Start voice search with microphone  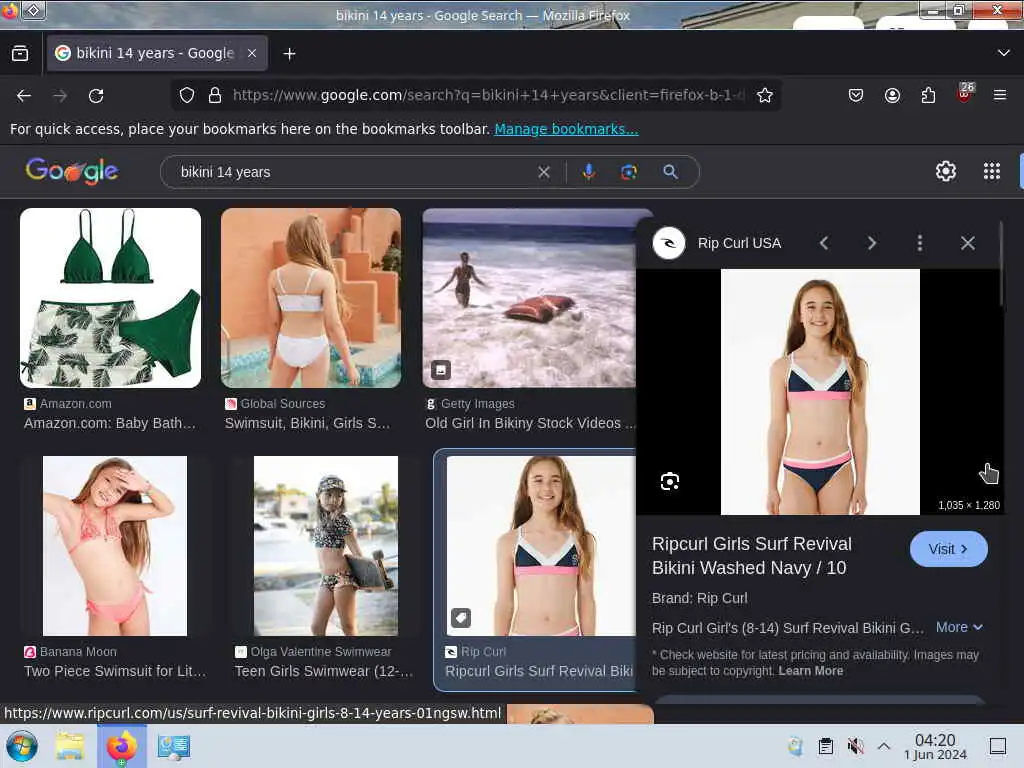click(588, 172)
